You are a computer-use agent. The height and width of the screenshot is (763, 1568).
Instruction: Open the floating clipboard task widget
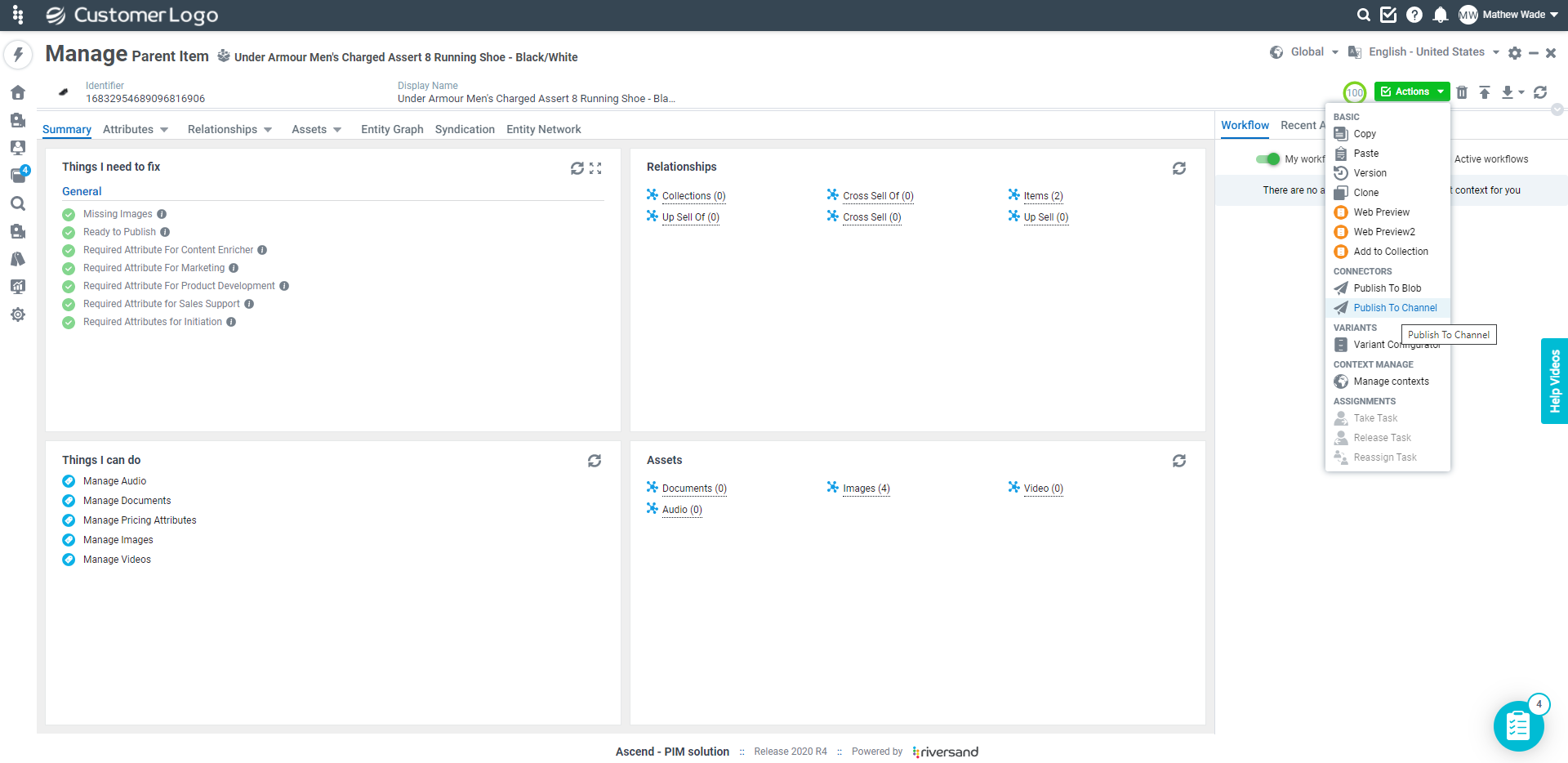pos(1519,725)
